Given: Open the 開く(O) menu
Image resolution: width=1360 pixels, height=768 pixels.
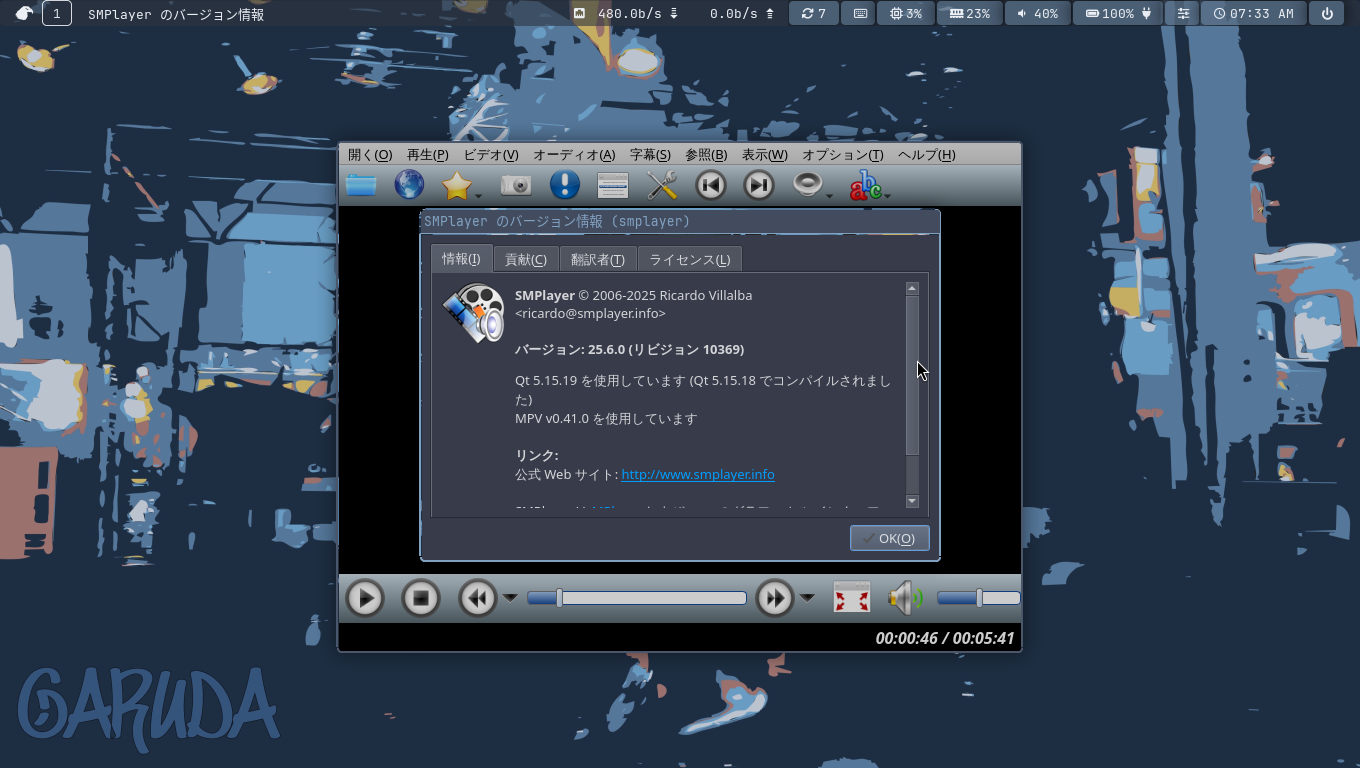Looking at the screenshot, I should (x=370, y=155).
